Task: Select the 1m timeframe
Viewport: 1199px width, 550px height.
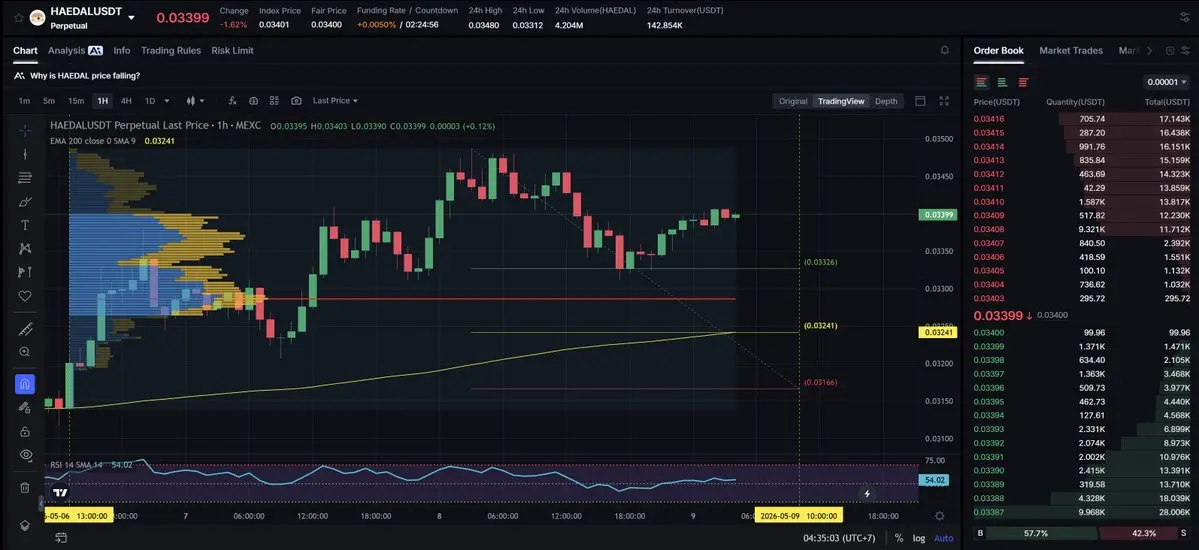Action: [24, 101]
